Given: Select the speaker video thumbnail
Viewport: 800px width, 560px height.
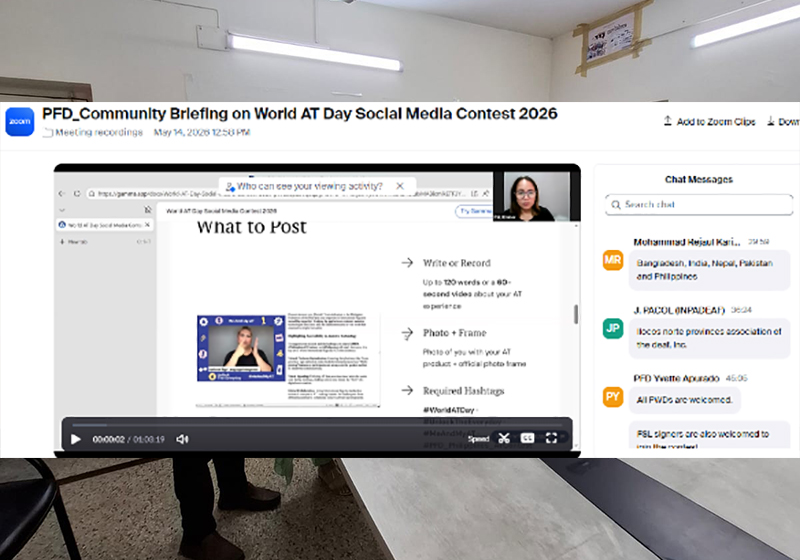Looking at the screenshot, I should pos(532,196).
